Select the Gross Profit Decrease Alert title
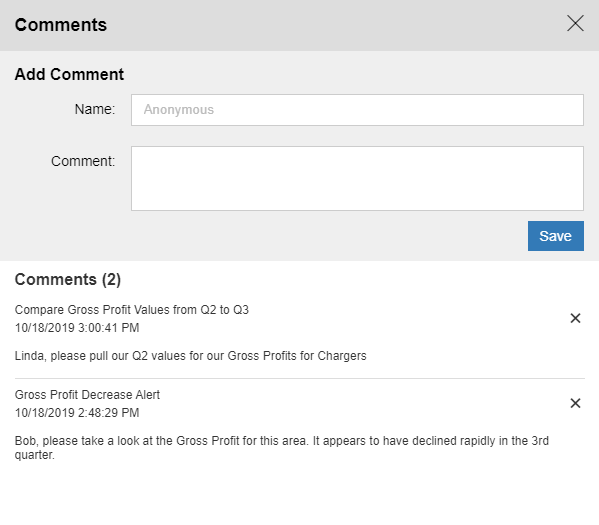Image resolution: width=599 pixels, height=525 pixels. point(87,395)
